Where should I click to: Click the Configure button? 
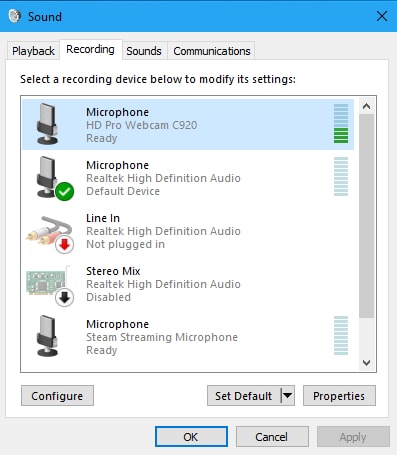pyautogui.click(x=57, y=396)
